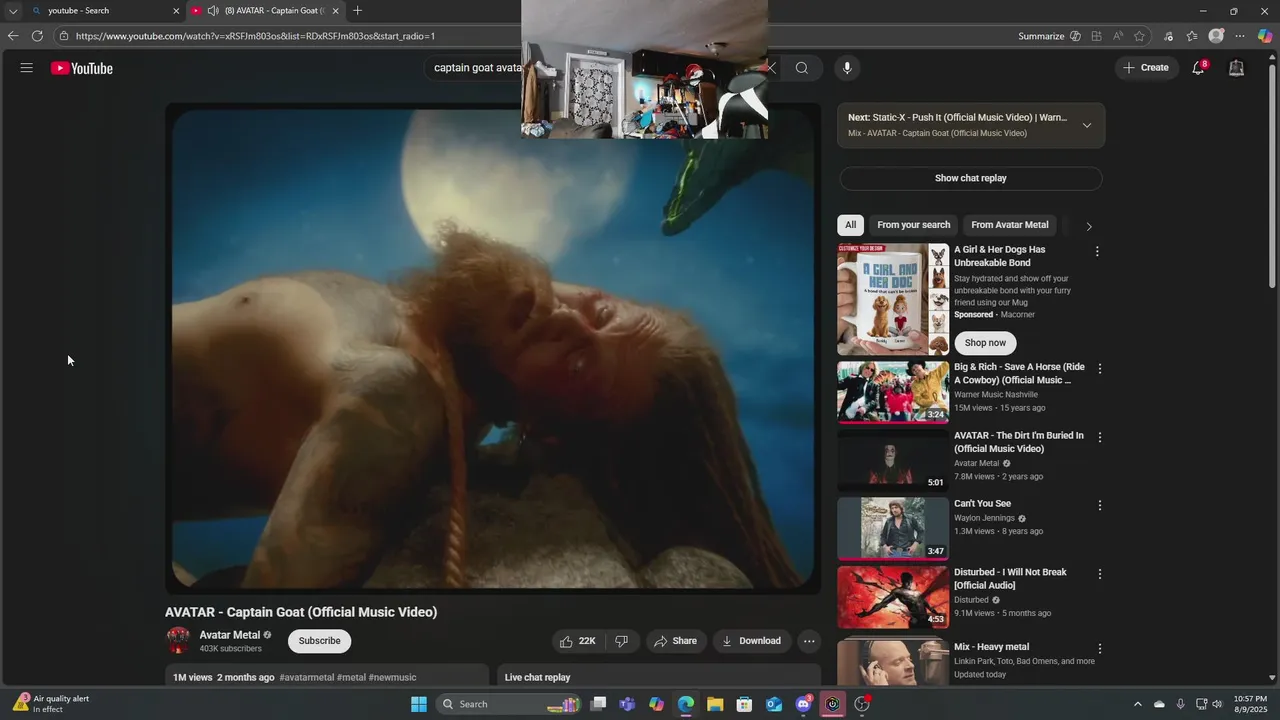Open options for Can't You See video
This screenshot has height=720, width=1280.
[1100, 506]
